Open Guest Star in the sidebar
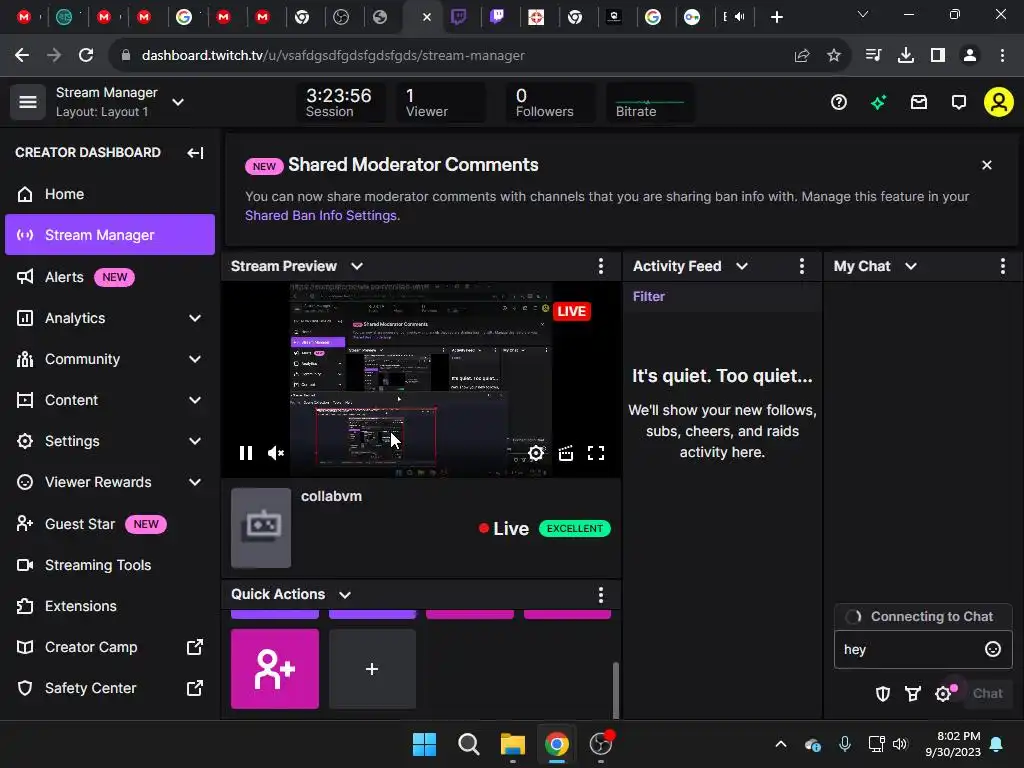1024x768 pixels. pyautogui.click(x=110, y=524)
